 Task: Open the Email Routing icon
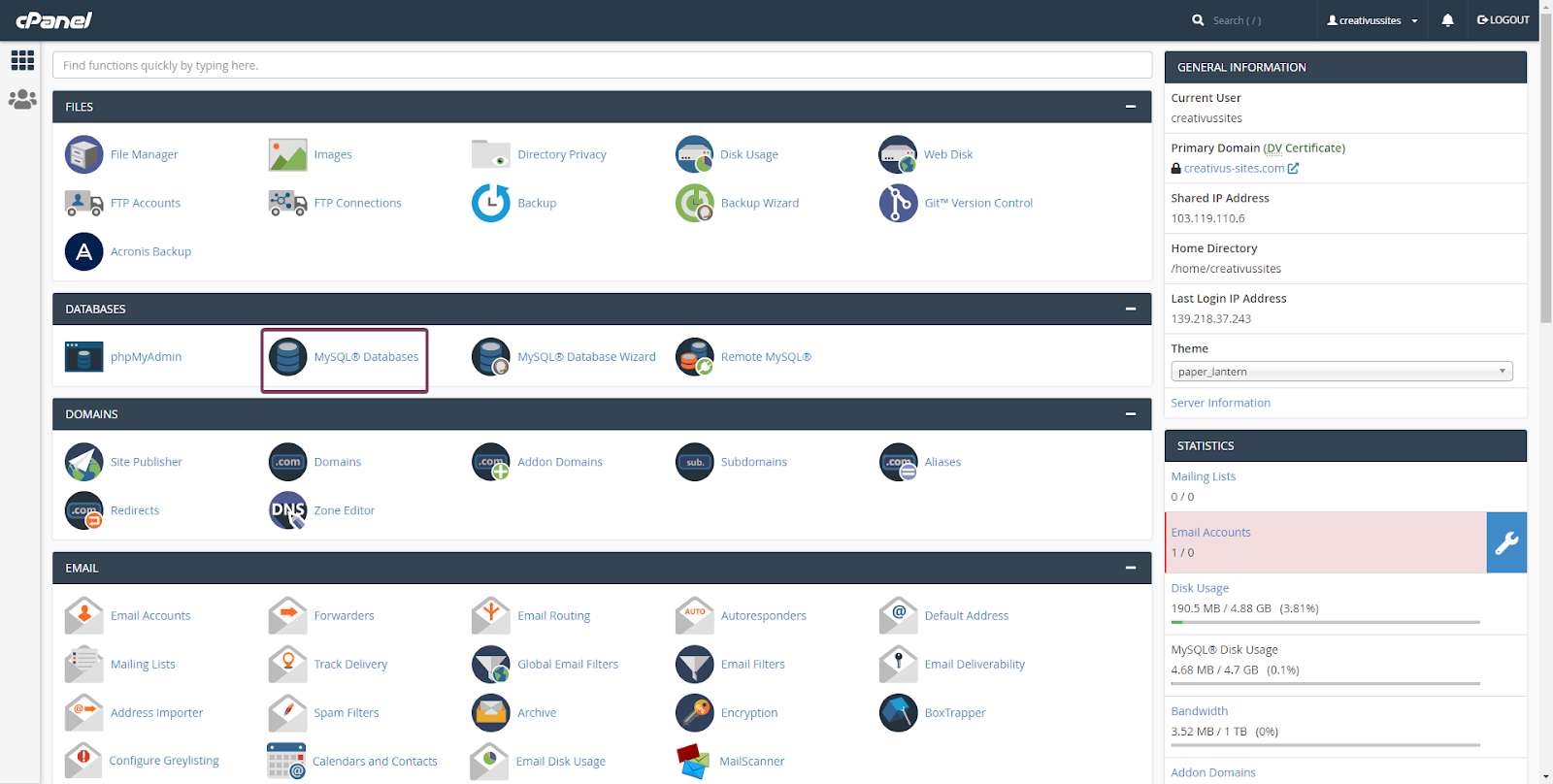pyautogui.click(x=491, y=616)
